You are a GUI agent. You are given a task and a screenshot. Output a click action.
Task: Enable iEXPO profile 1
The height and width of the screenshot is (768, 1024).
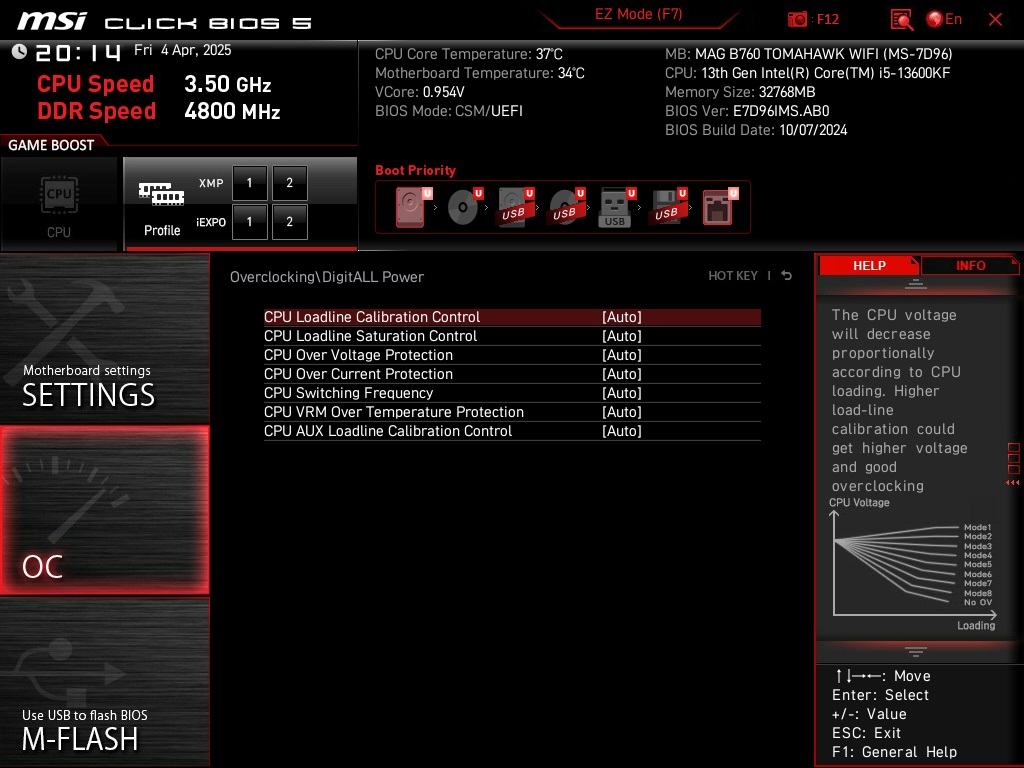(x=249, y=222)
